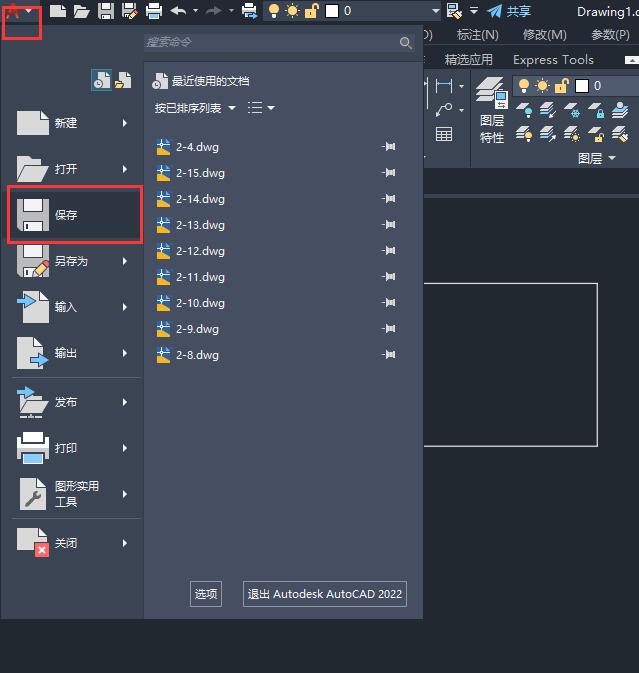Click the magnifier search icon
This screenshot has width=639, height=673.
[x=406, y=42]
